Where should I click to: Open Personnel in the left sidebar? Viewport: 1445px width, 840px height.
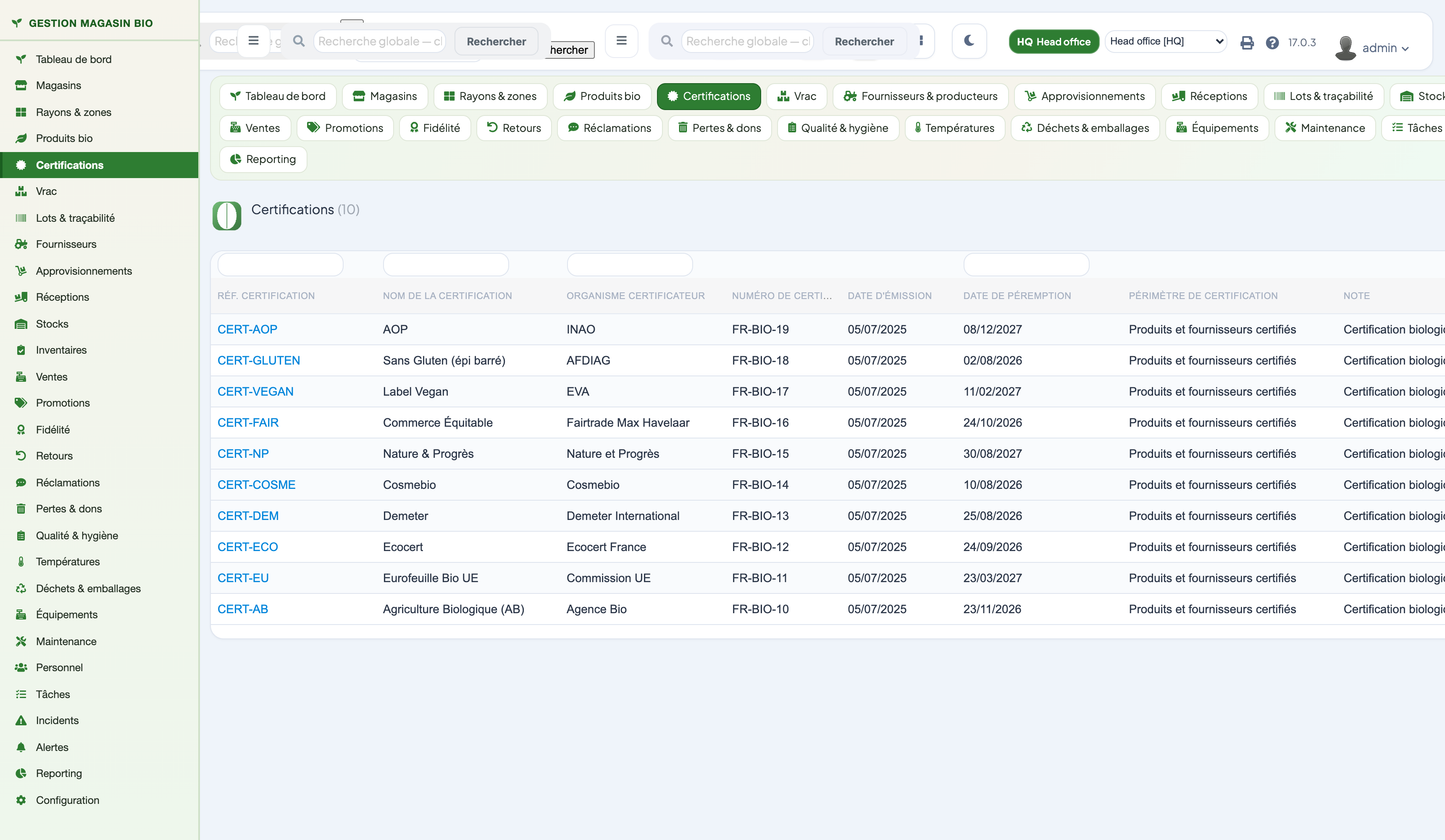click(99, 668)
